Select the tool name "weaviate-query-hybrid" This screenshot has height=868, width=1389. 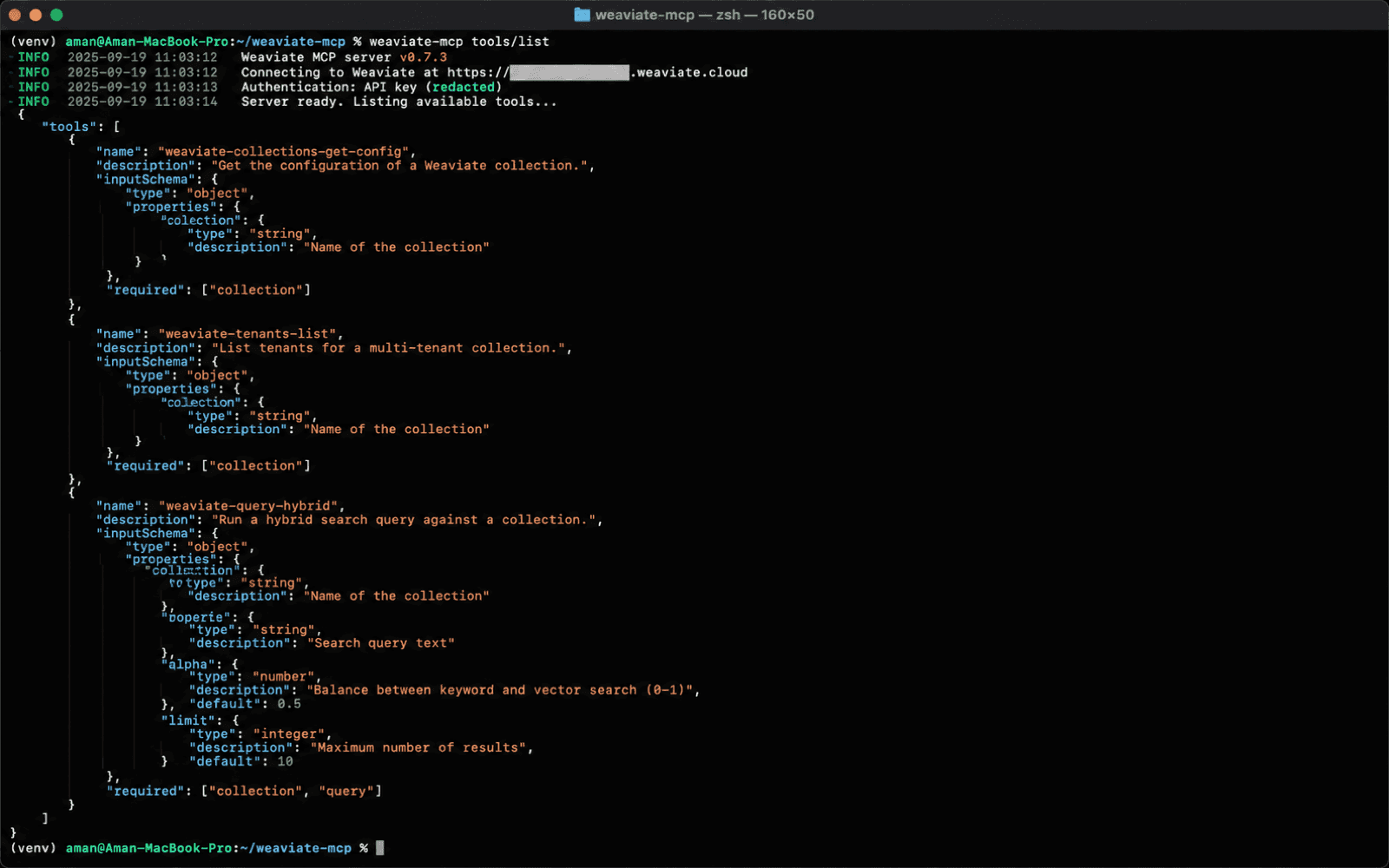pos(247,506)
